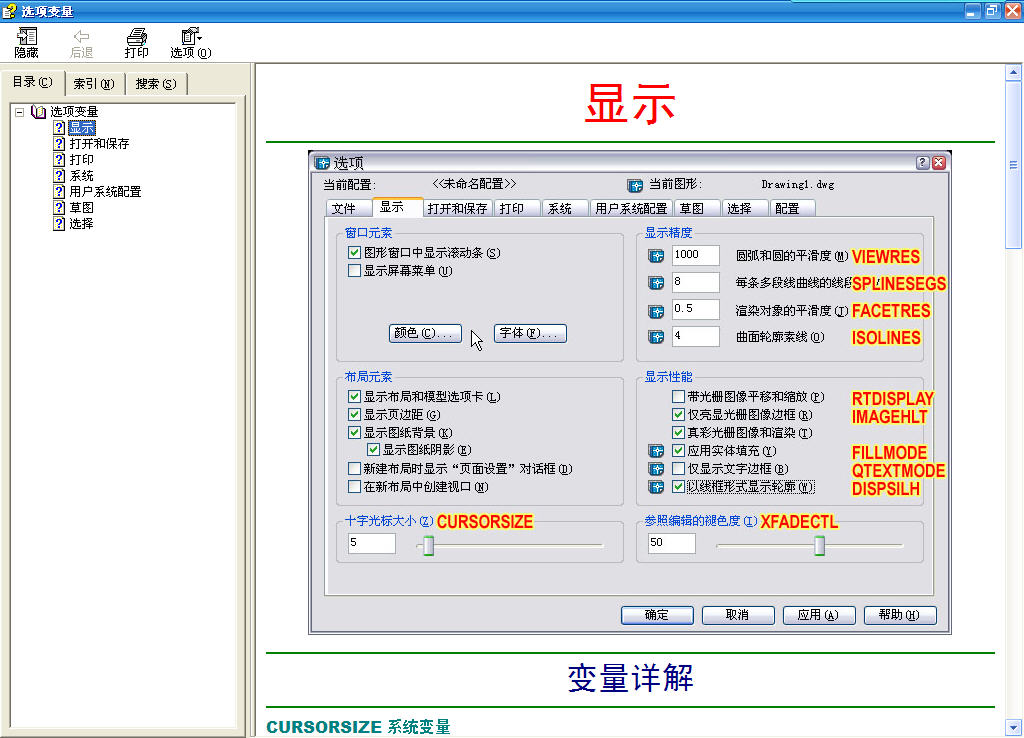Click the help topic icon beside 草图
The height and width of the screenshot is (738, 1024).
coord(59,208)
